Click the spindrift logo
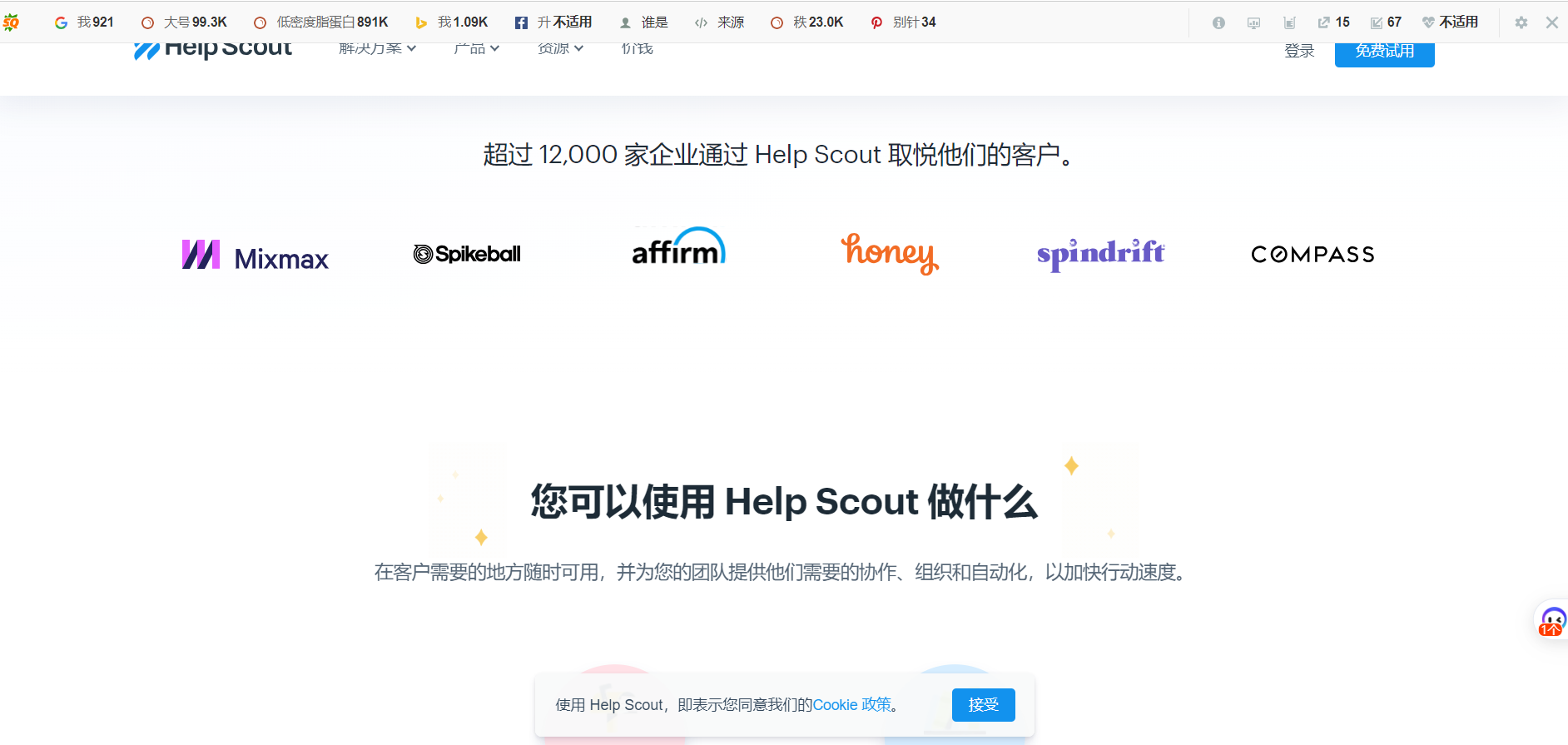1568x745 pixels. click(1101, 254)
